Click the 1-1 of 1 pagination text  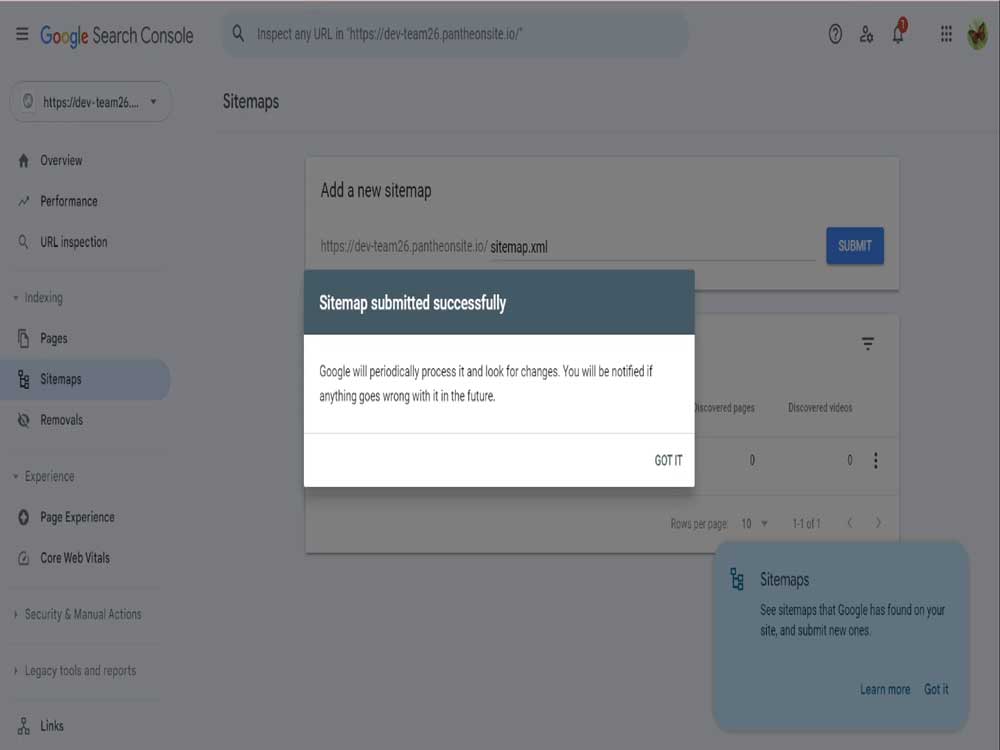coord(806,524)
